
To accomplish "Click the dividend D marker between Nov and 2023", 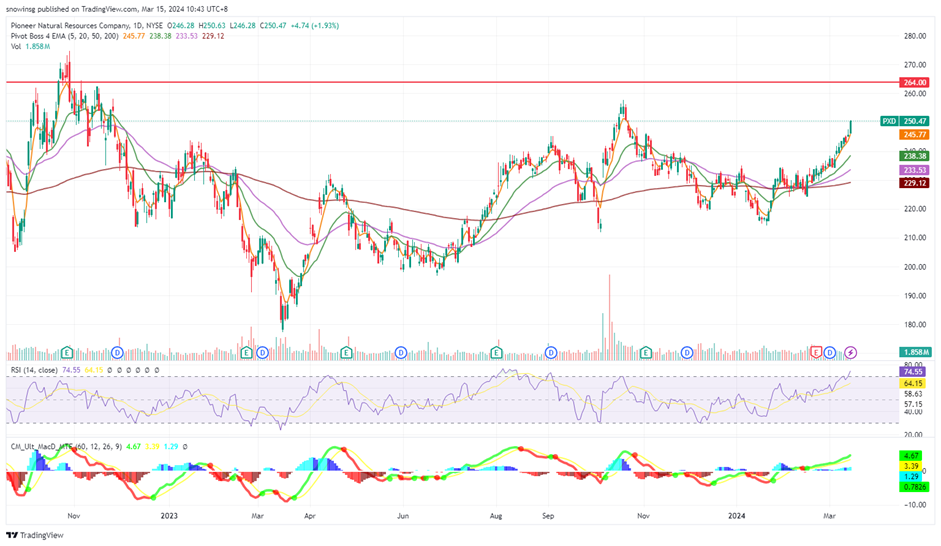I will [x=118, y=353].
